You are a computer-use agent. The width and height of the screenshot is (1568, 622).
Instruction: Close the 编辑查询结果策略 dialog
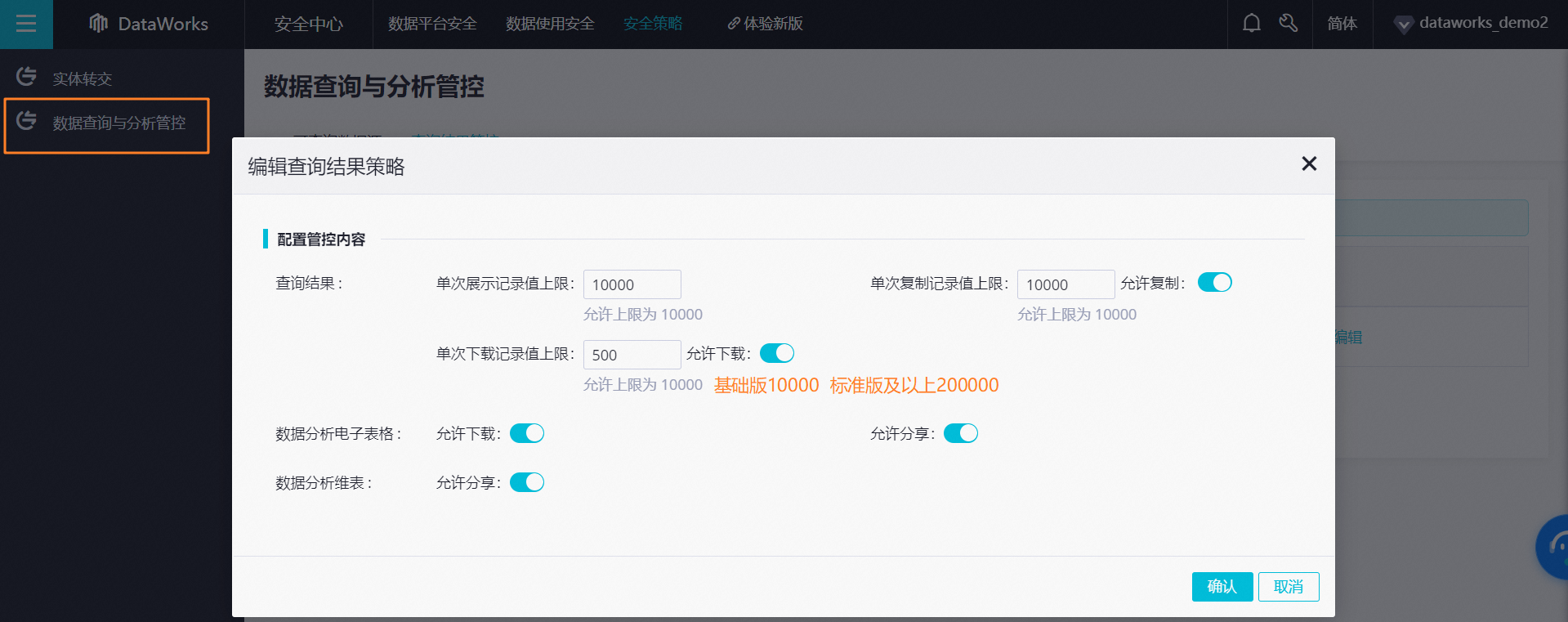[x=1309, y=164]
